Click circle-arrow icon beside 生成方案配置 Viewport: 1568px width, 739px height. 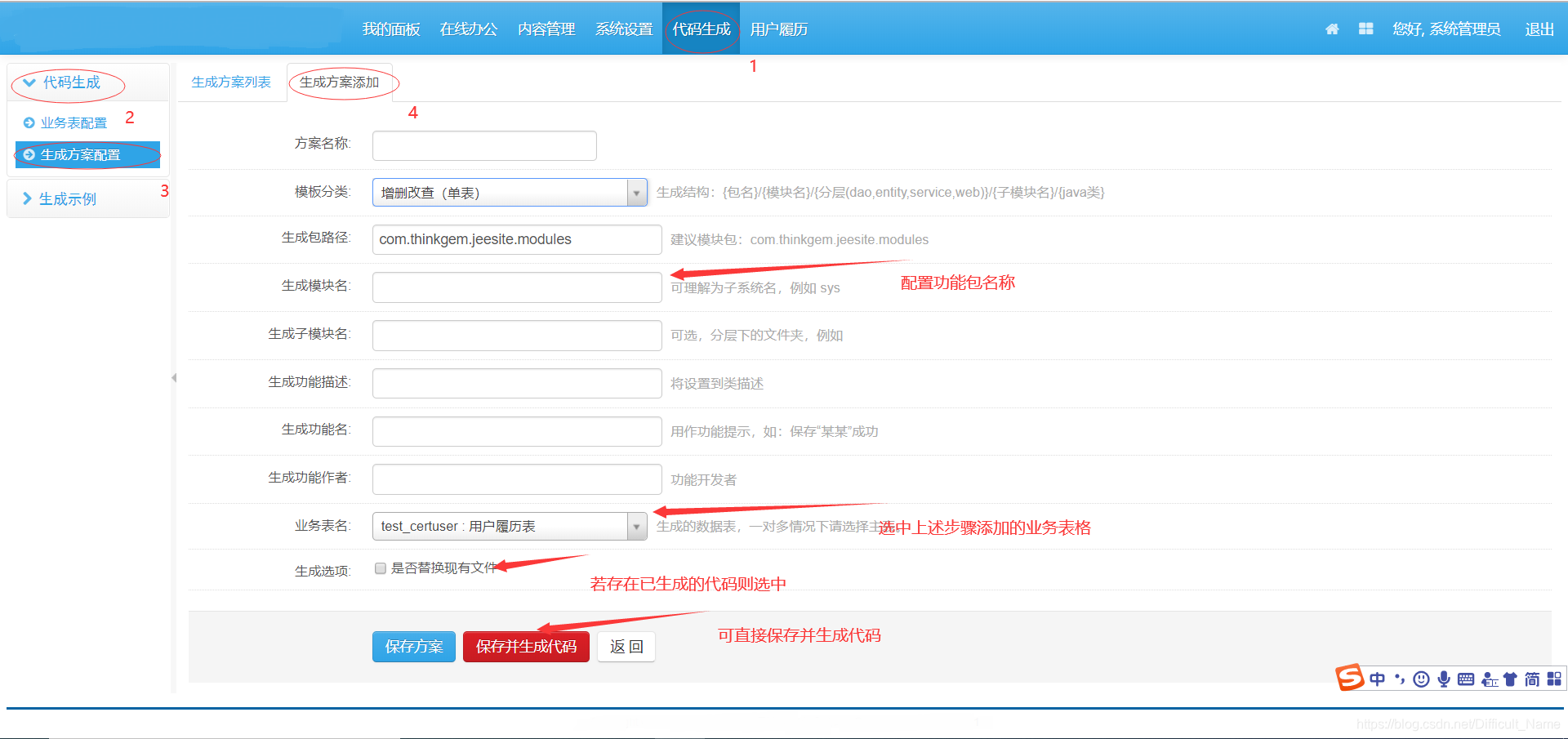[29, 154]
